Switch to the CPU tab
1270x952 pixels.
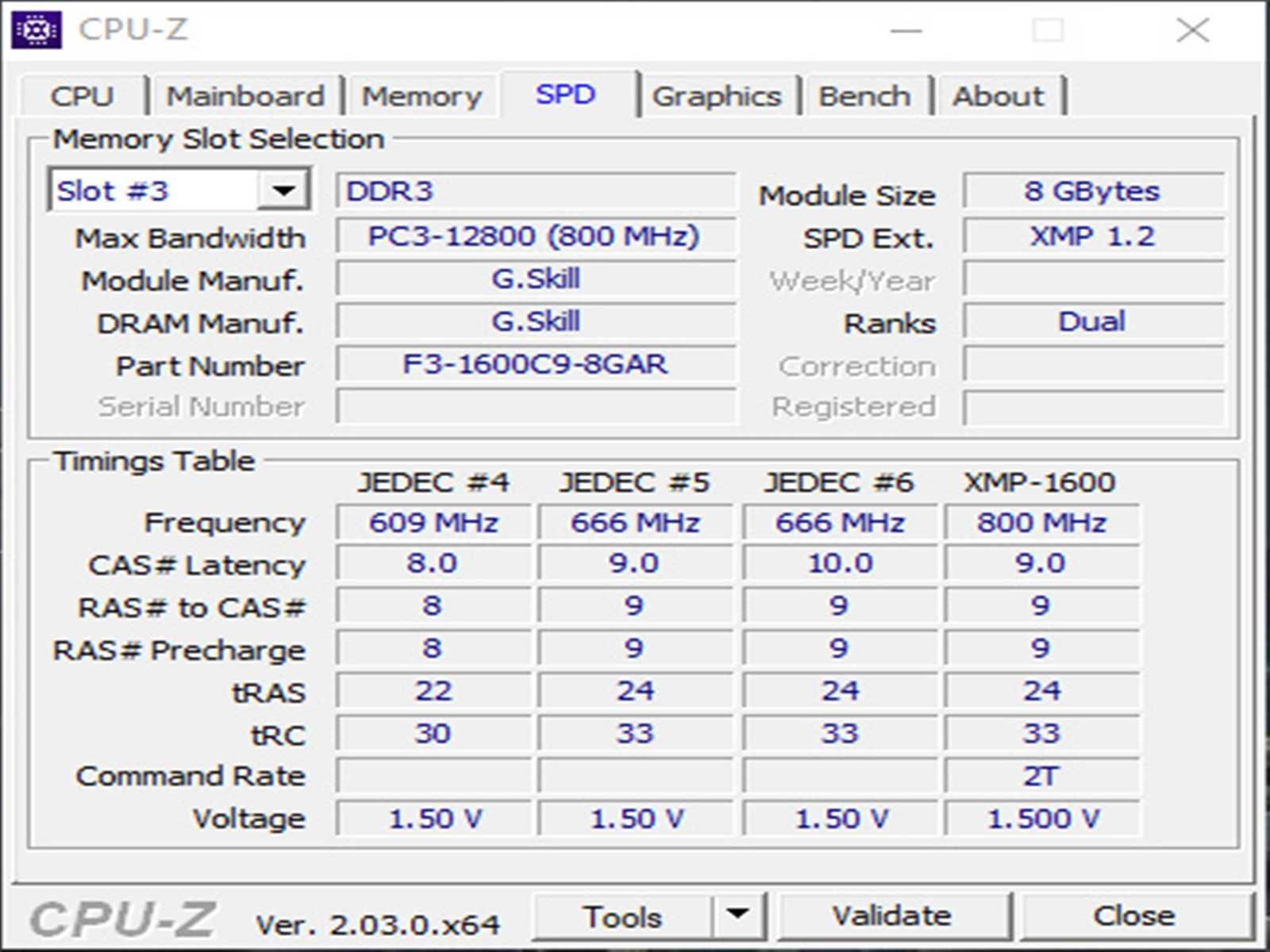pos(82,96)
